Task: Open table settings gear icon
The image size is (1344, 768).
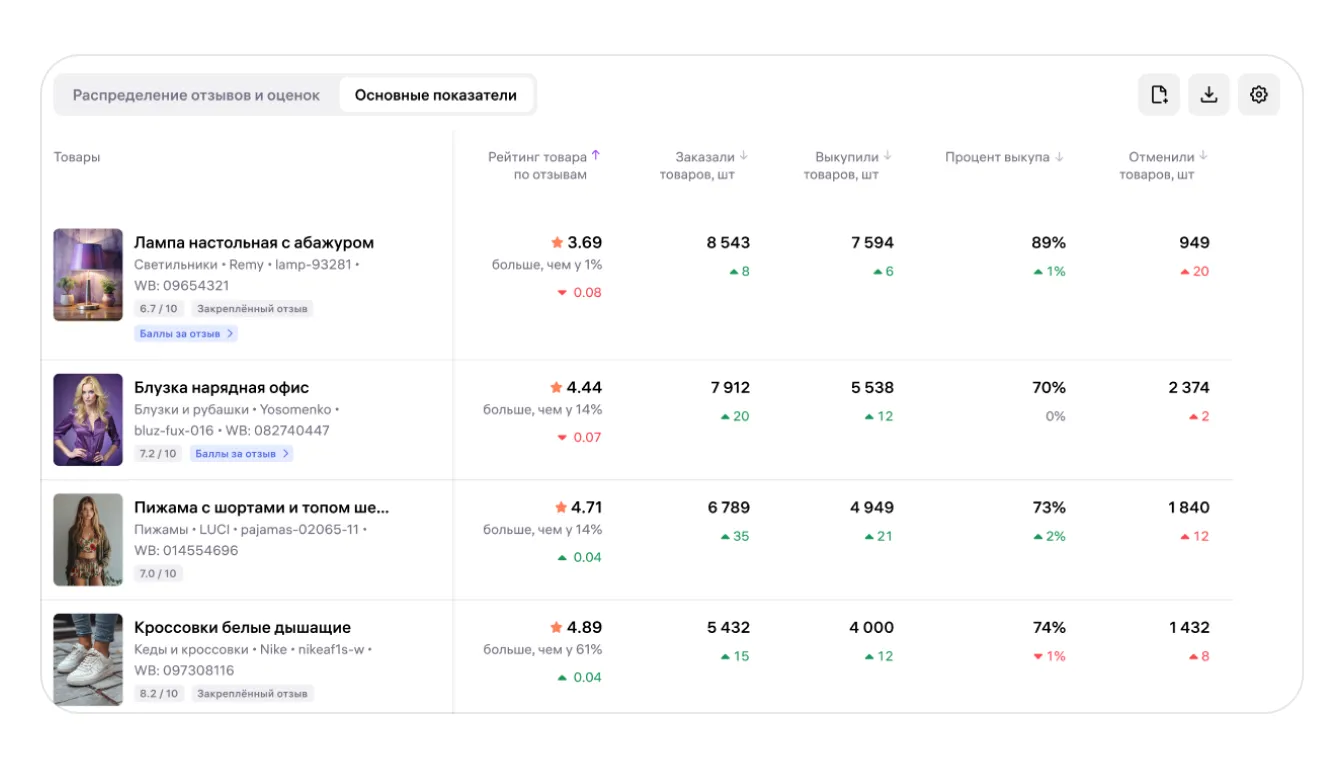Action: (1259, 95)
